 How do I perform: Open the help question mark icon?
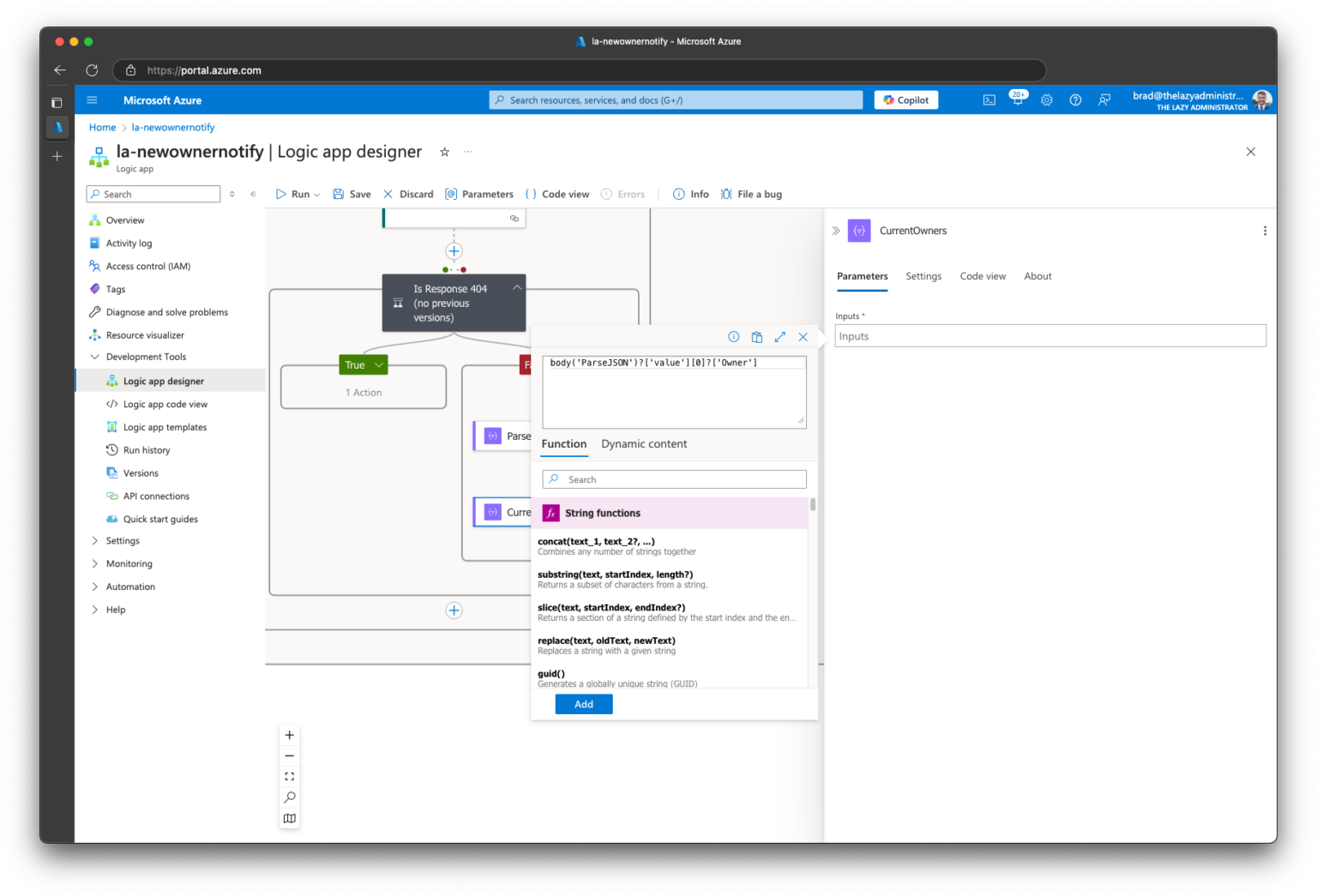[1075, 100]
